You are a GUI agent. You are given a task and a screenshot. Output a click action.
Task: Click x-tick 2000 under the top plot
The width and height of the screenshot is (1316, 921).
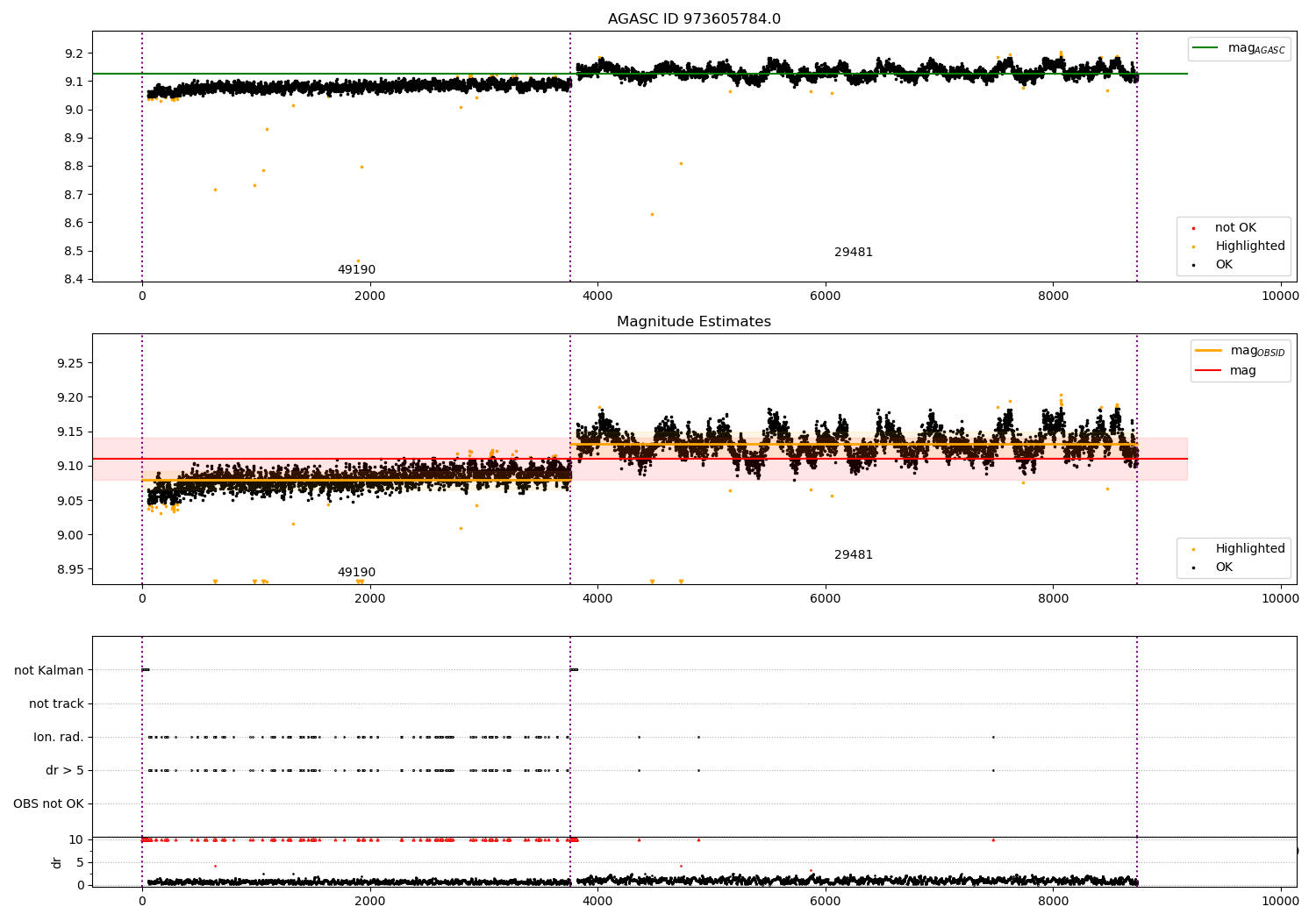pyautogui.click(x=370, y=296)
